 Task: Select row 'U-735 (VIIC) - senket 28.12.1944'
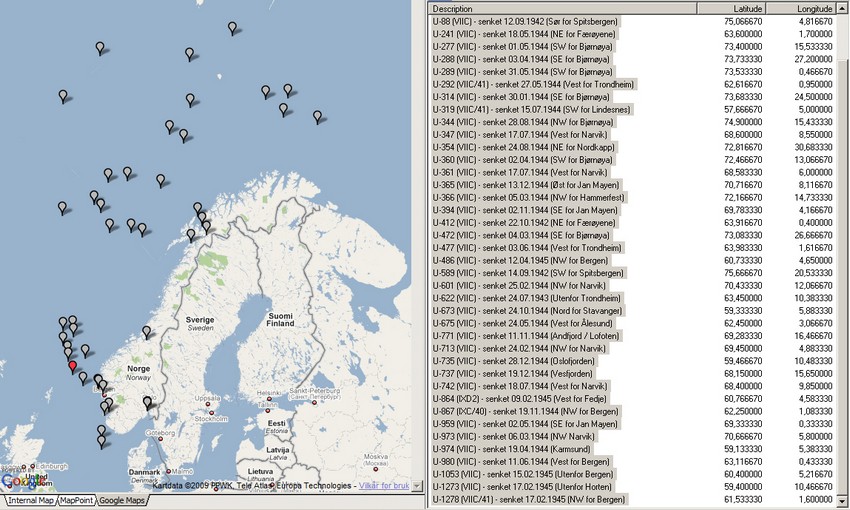coord(633,361)
